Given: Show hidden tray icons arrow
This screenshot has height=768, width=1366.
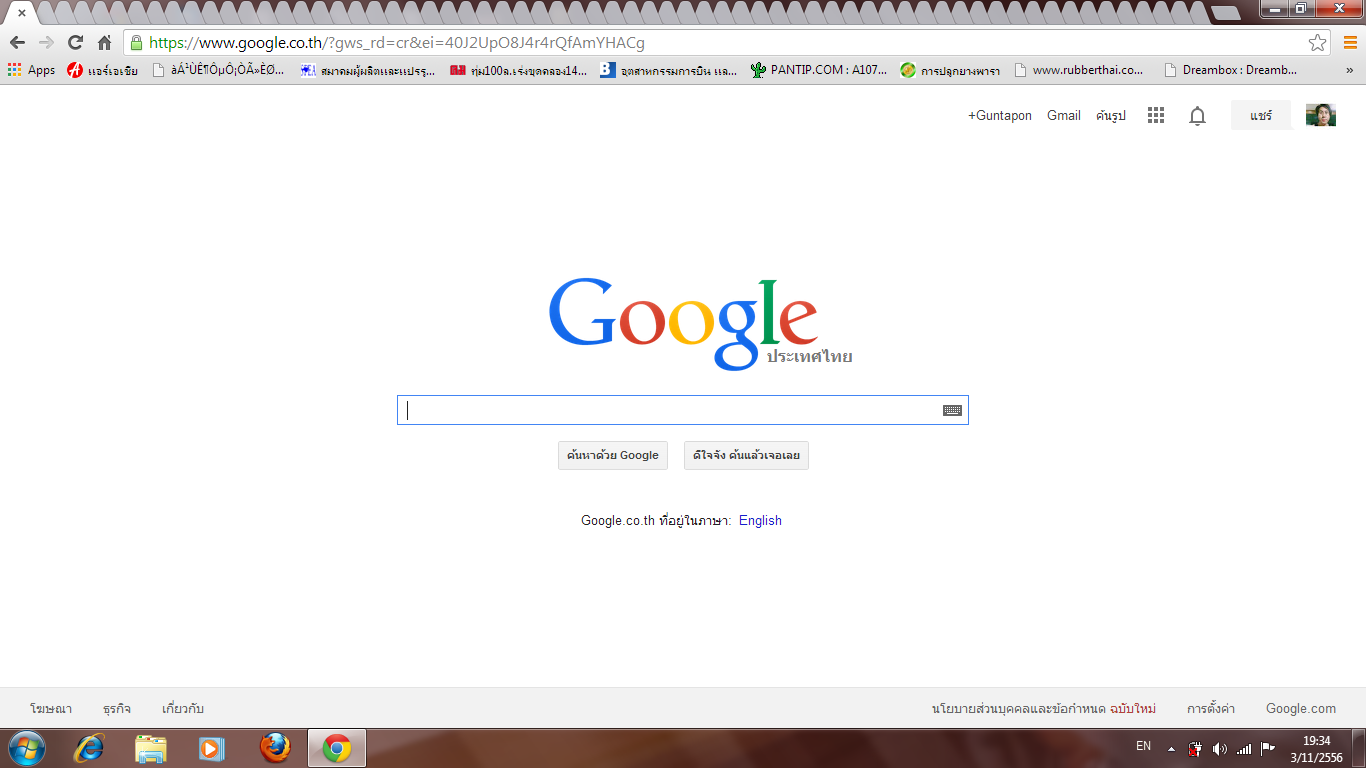Looking at the screenshot, I should pyautogui.click(x=1172, y=748).
